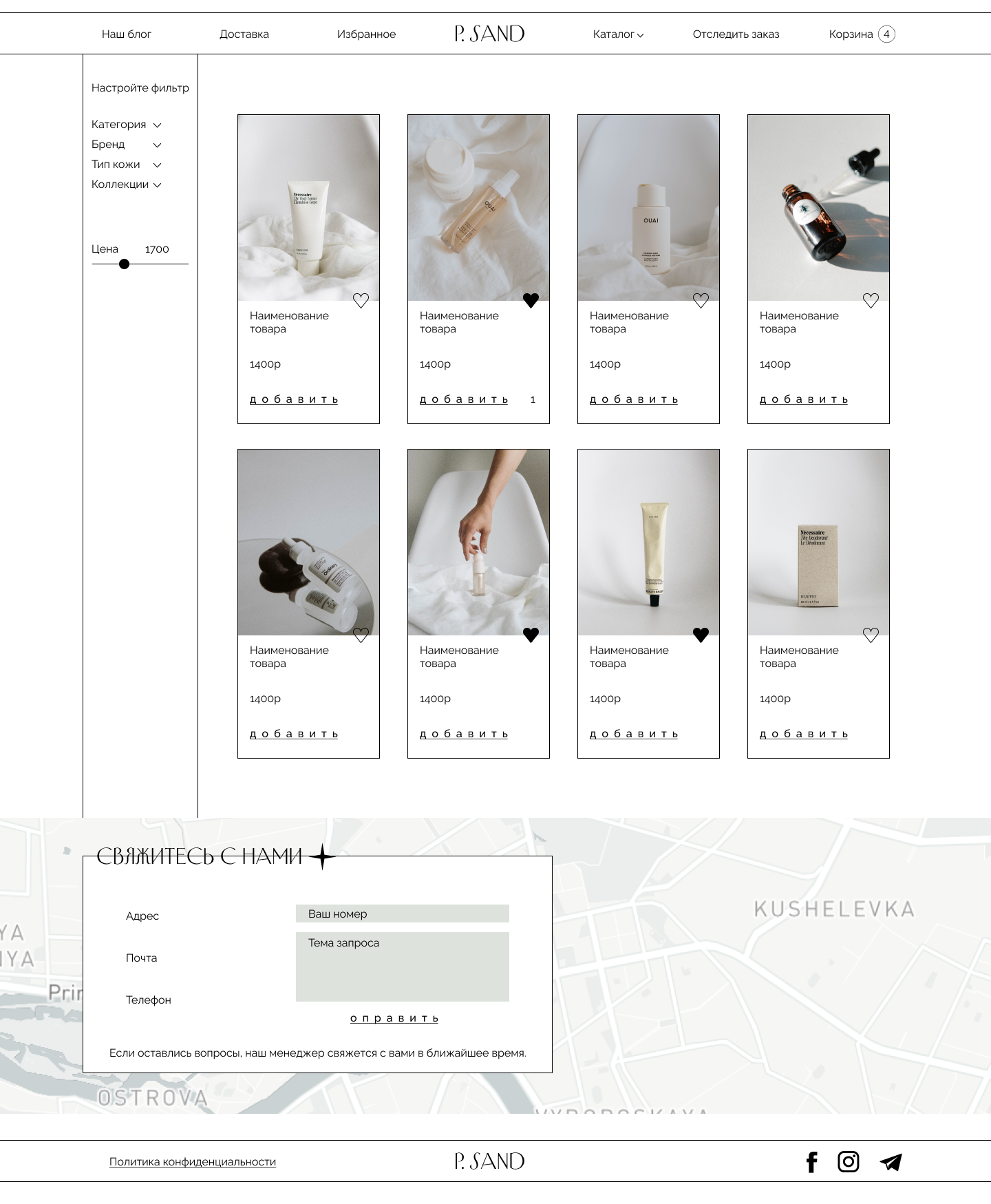
Task: Favorite the brown dropper bottle product
Action: (x=871, y=300)
